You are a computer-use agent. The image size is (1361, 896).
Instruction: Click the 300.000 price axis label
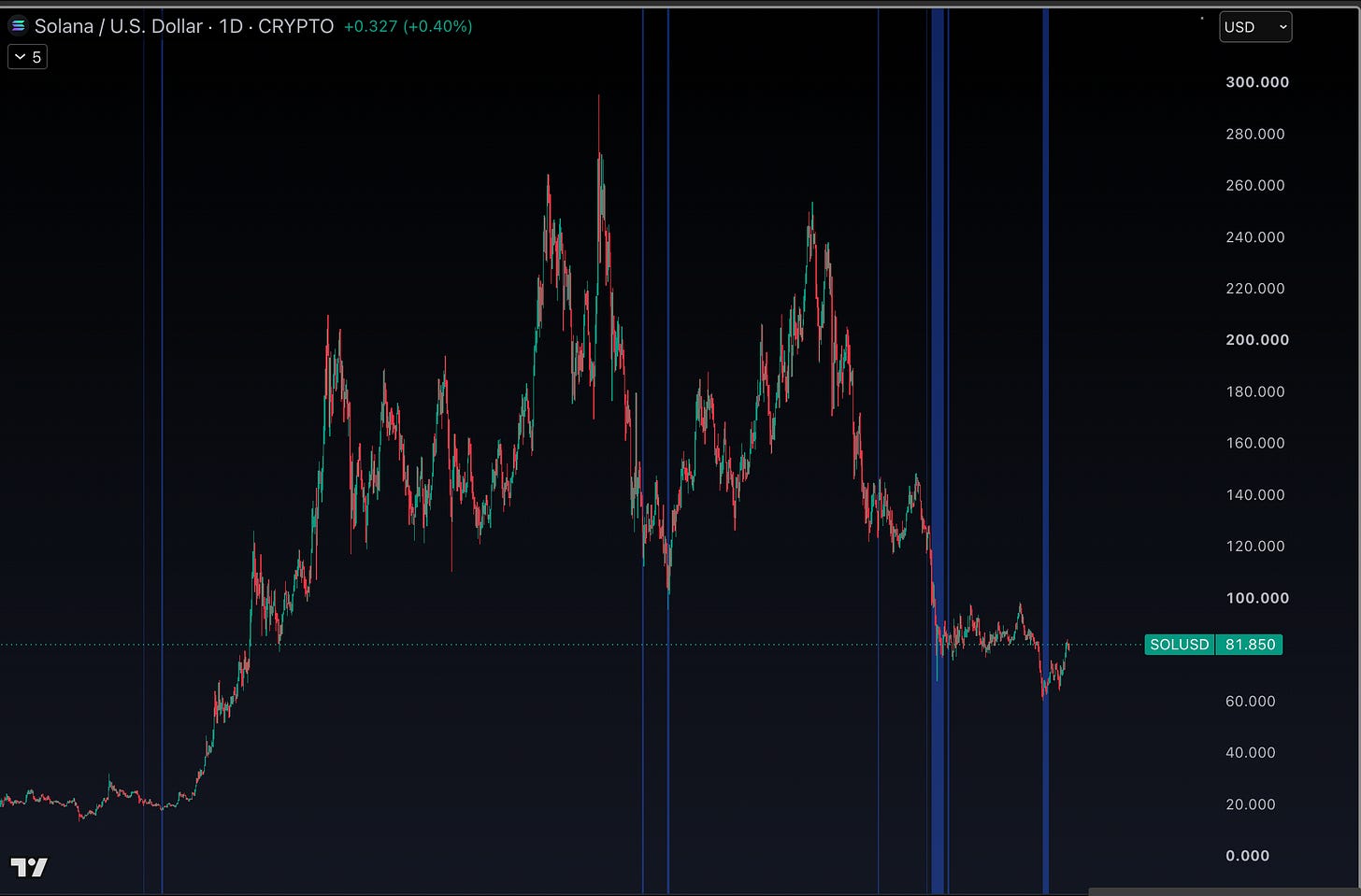pyautogui.click(x=1257, y=82)
